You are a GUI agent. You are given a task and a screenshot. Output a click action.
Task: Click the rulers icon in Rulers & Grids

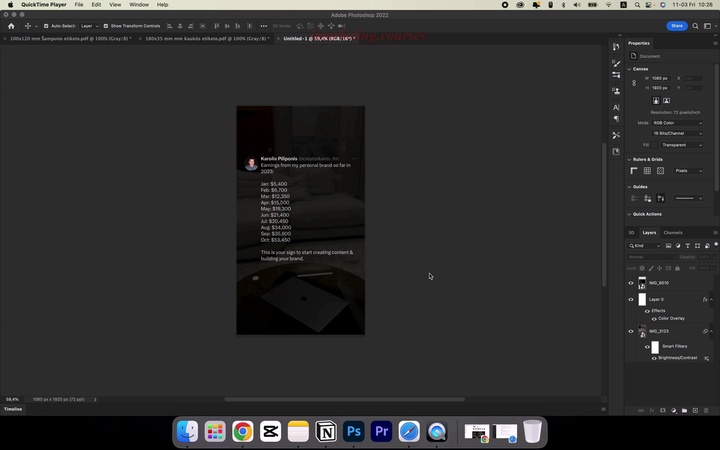coord(634,171)
